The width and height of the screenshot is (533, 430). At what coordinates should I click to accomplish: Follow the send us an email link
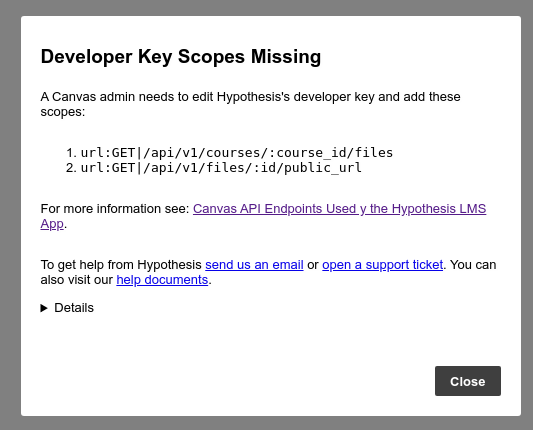point(254,265)
